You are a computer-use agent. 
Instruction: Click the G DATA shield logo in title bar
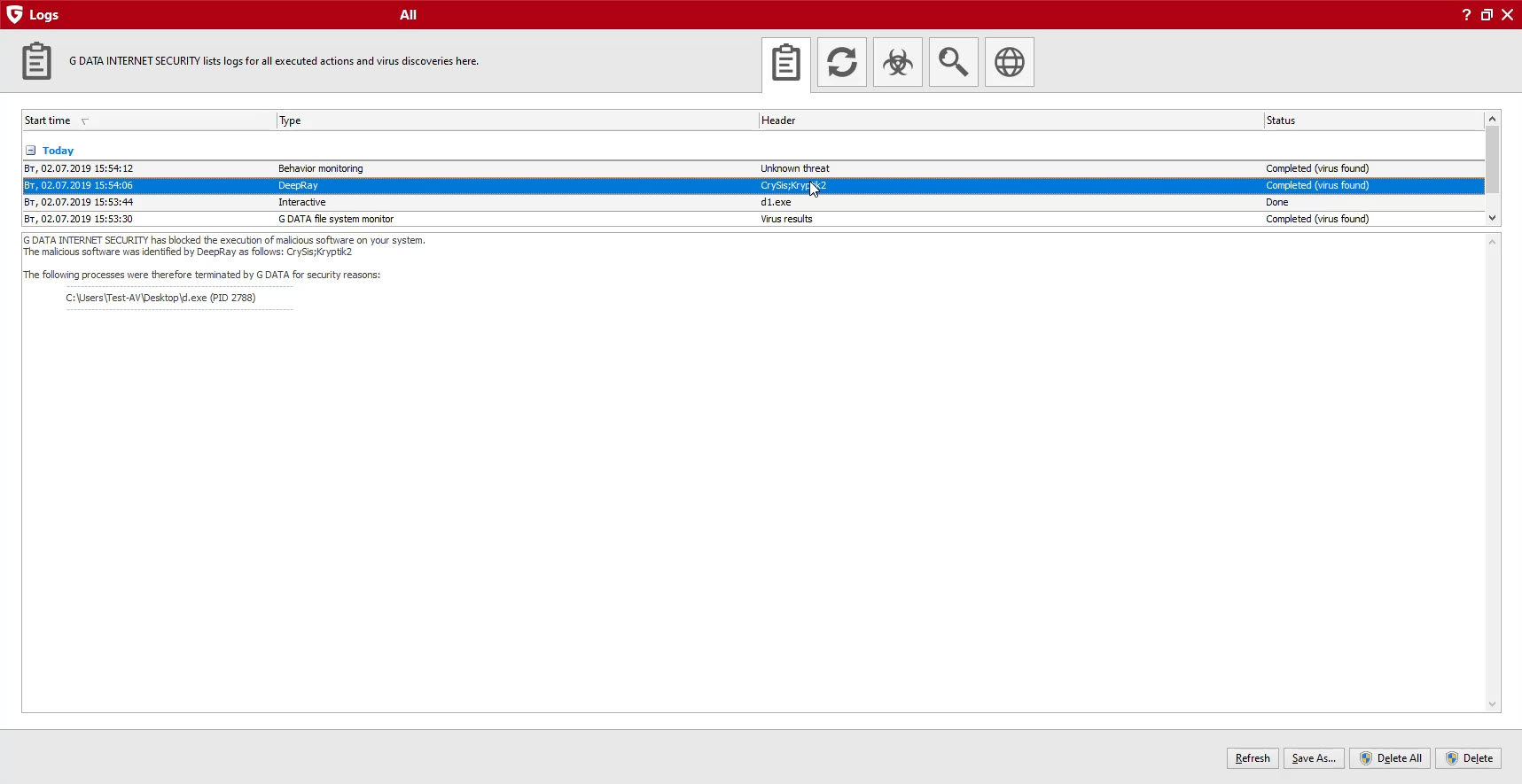(14, 14)
